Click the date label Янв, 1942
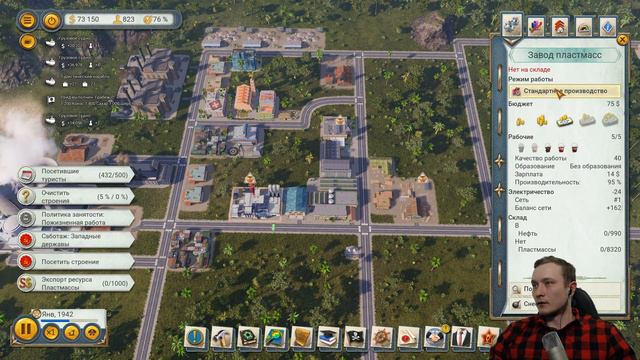 click(x=58, y=314)
